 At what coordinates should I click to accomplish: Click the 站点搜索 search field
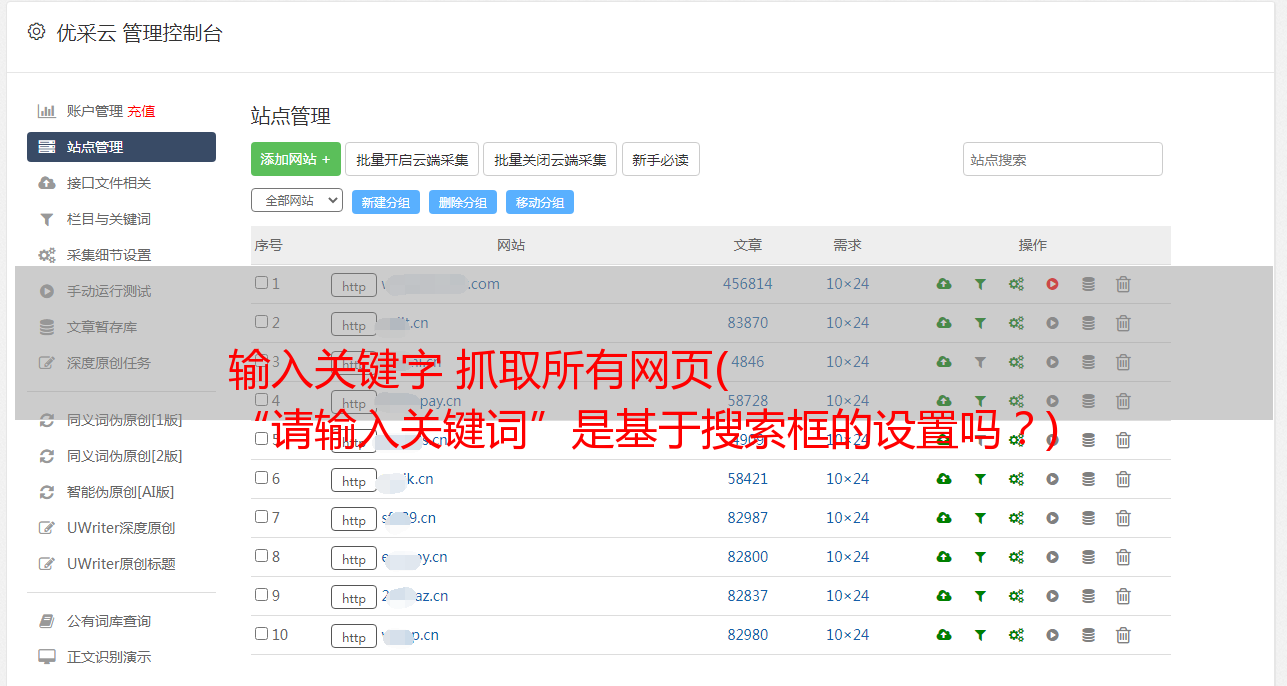1062,160
